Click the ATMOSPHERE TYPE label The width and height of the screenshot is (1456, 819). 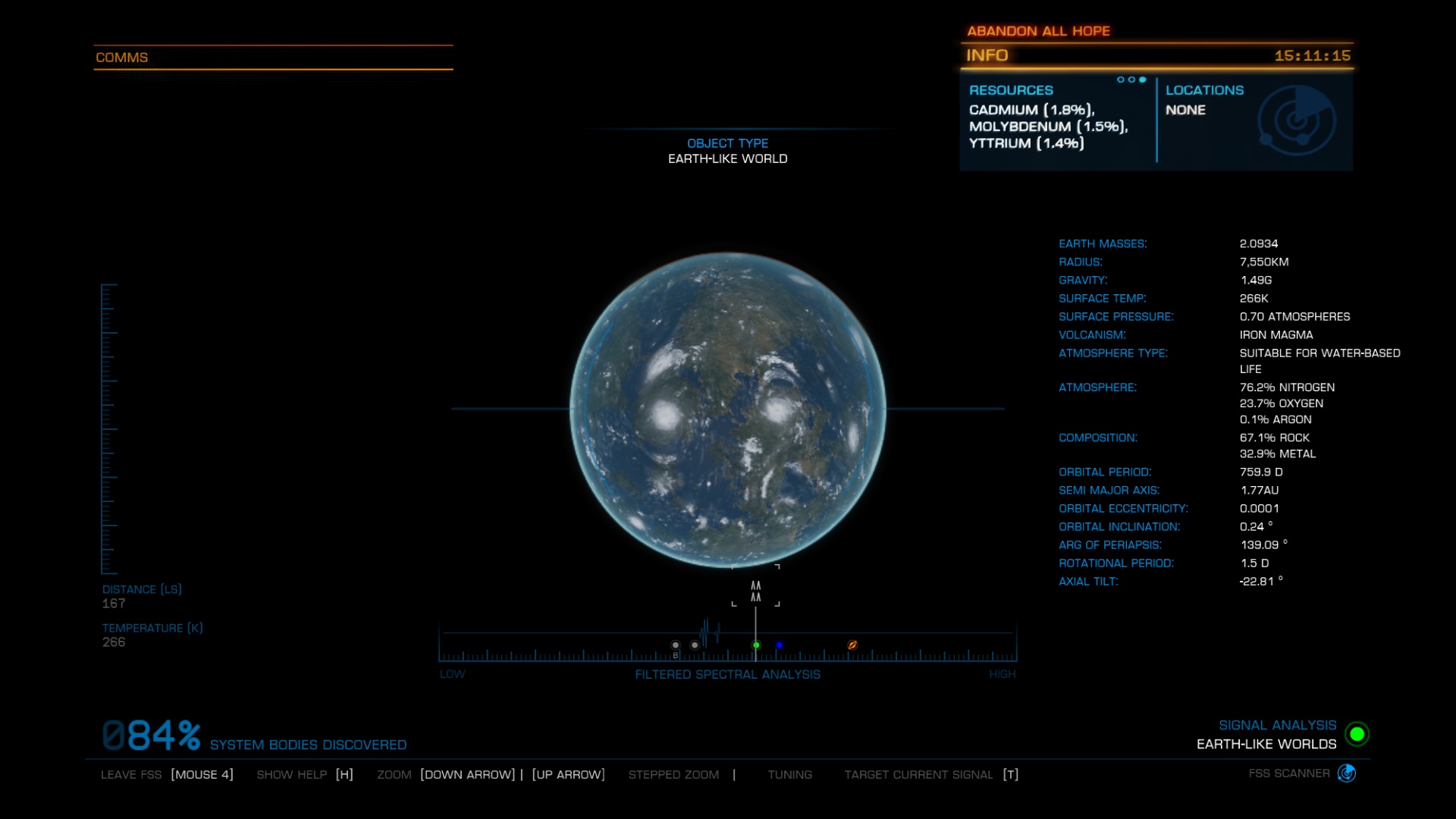click(1112, 353)
